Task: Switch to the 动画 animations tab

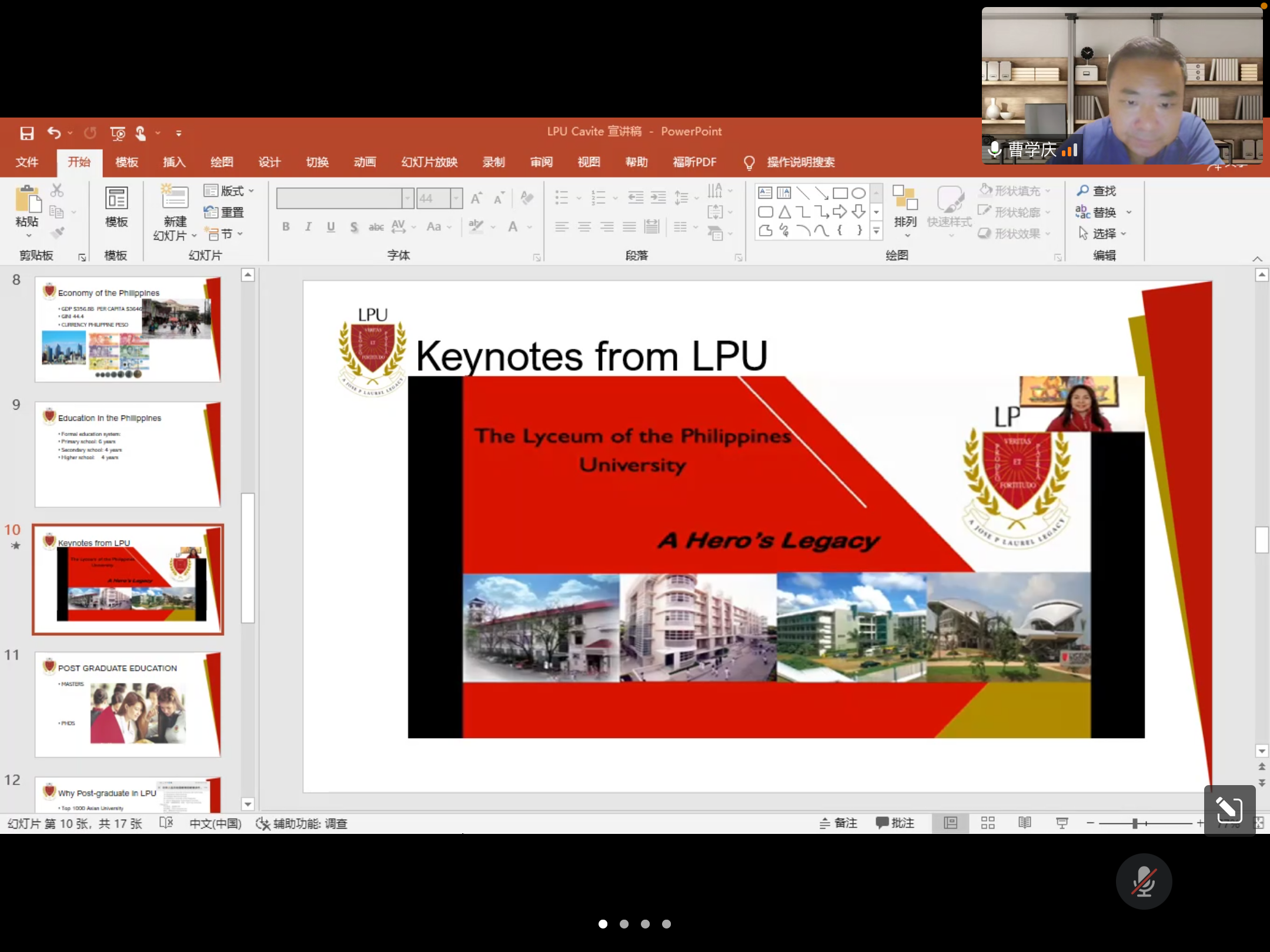Action: tap(365, 162)
